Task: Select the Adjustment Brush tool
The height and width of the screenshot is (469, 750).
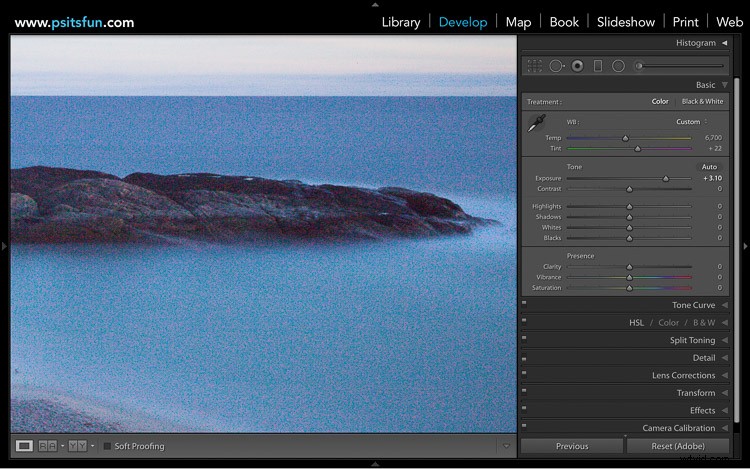Action: pos(679,66)
